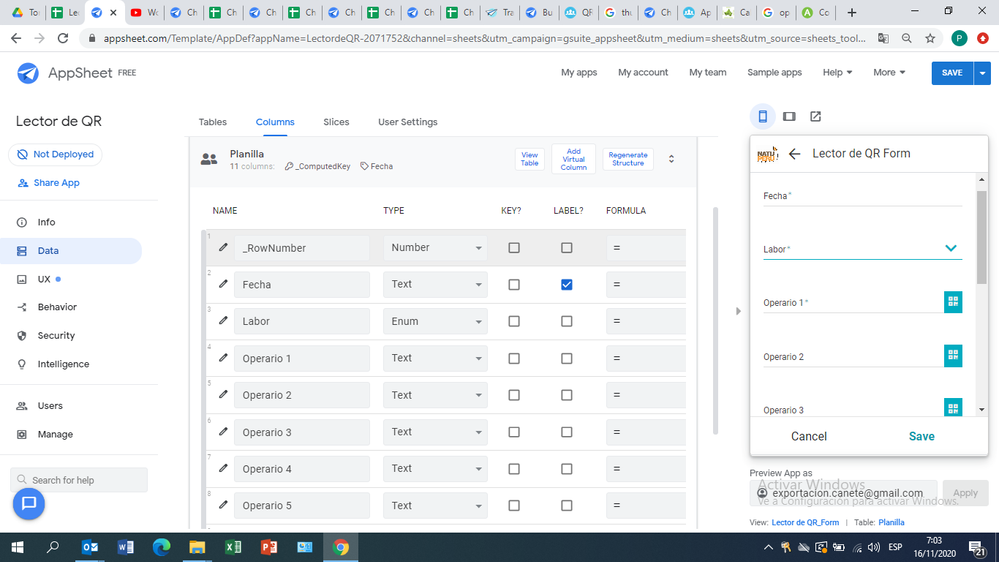Open Outlook from the taskbar
Screen dimensions: 999x562
(x=90, y=547)
